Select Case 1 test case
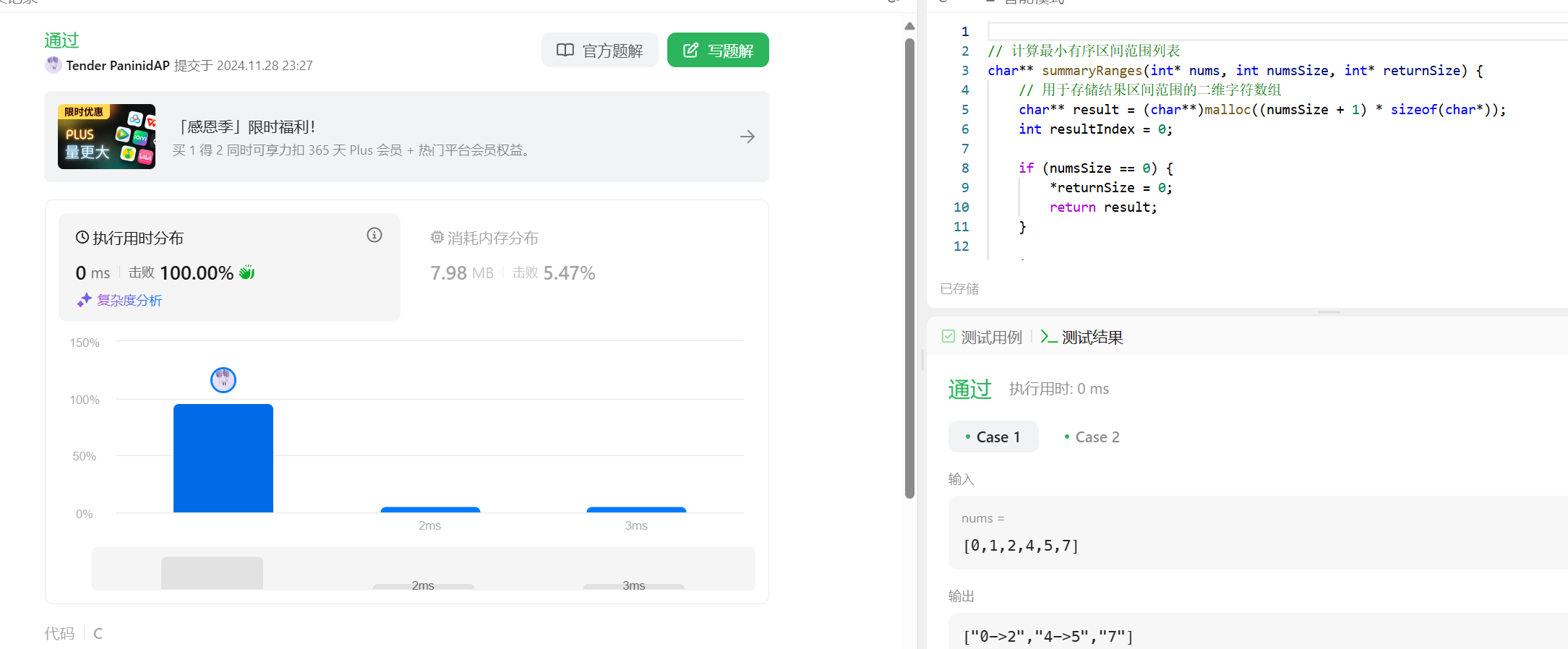 tap(993, 437)
